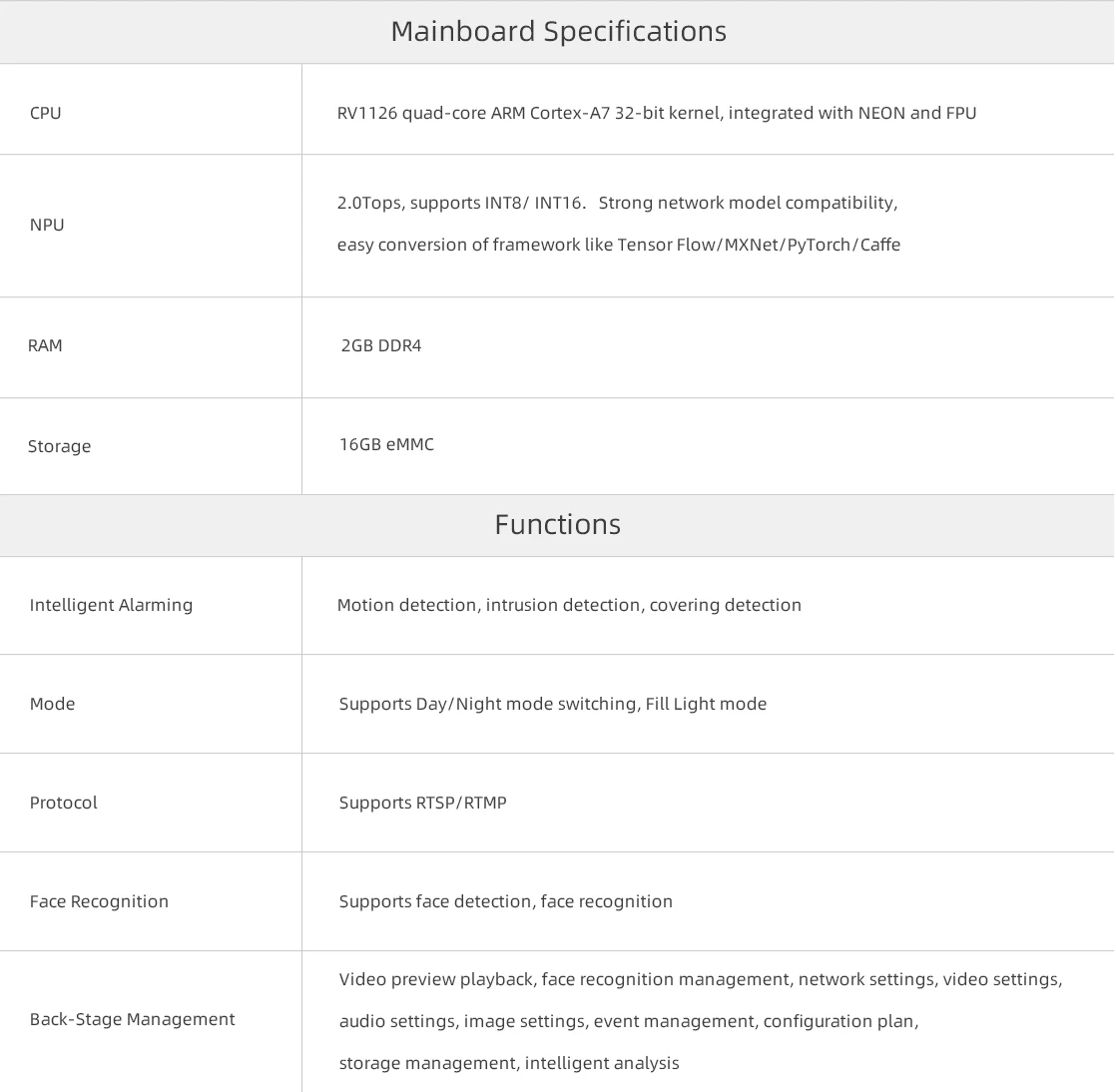
Task: Click the Tensor Flow/MXNet/PyTorch/Caffe line
Action: (619, 245)
